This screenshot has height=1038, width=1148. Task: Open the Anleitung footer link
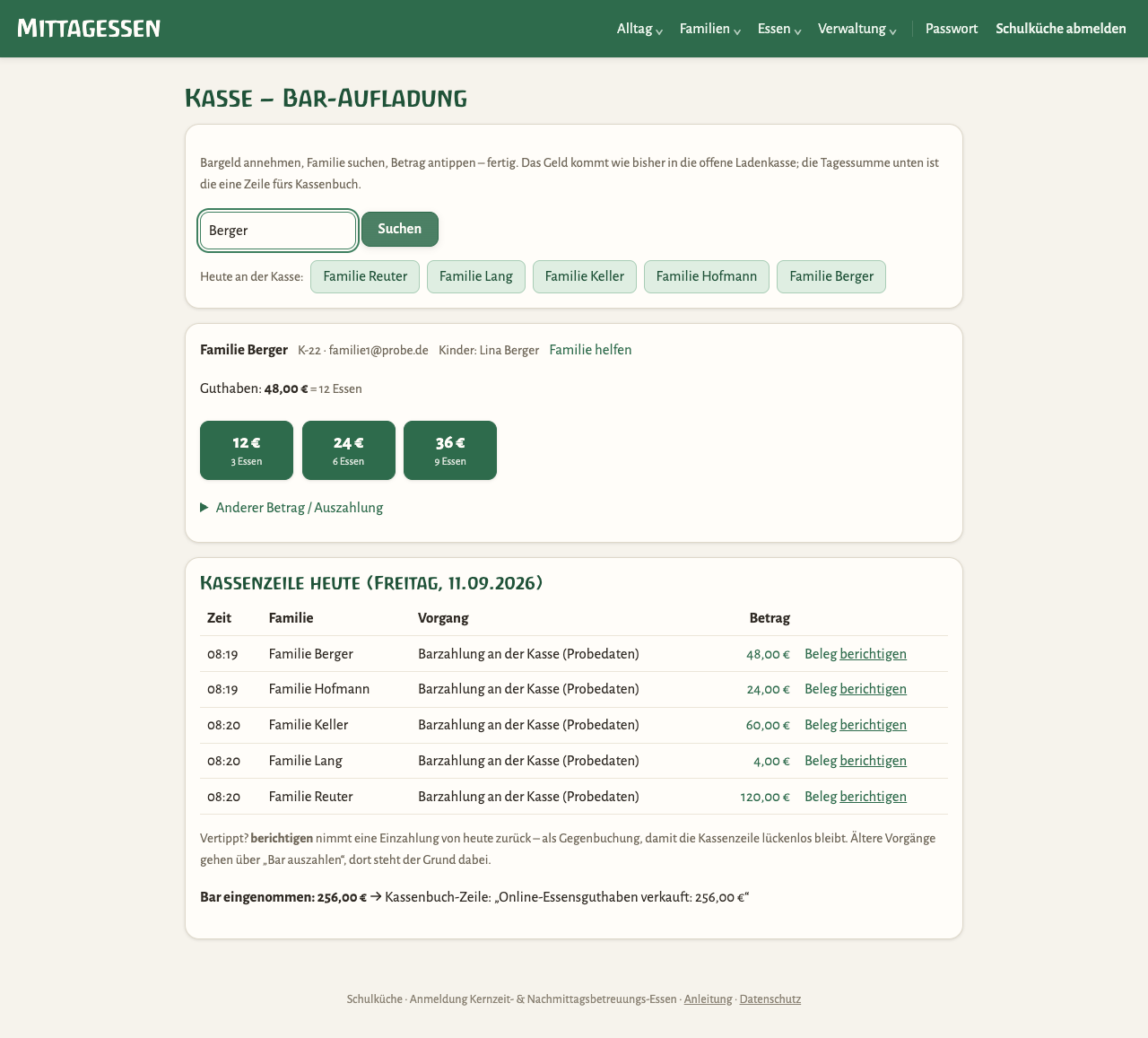click(x=708, y=999)
